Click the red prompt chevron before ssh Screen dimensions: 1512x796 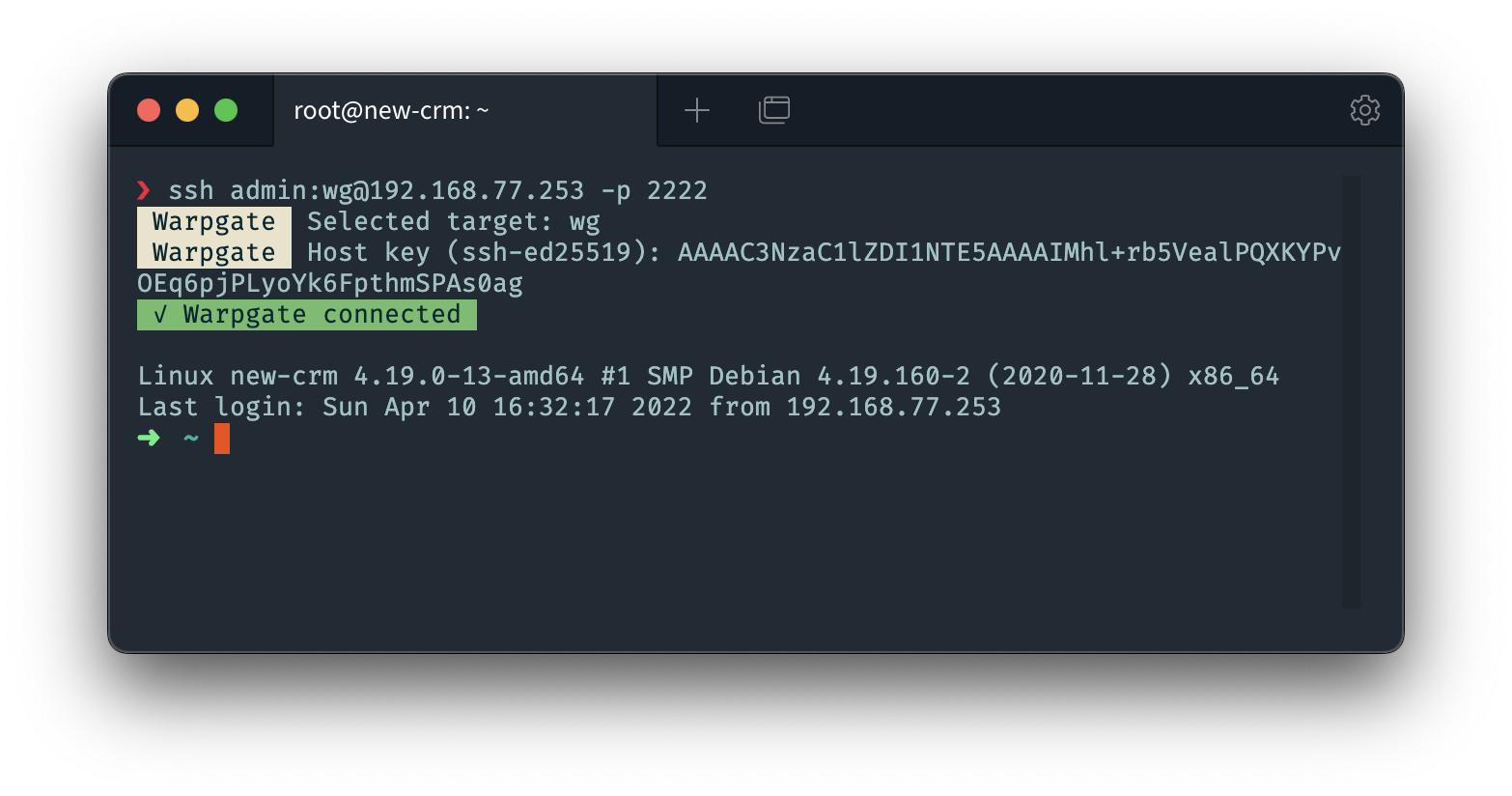[x=144, y=190]
